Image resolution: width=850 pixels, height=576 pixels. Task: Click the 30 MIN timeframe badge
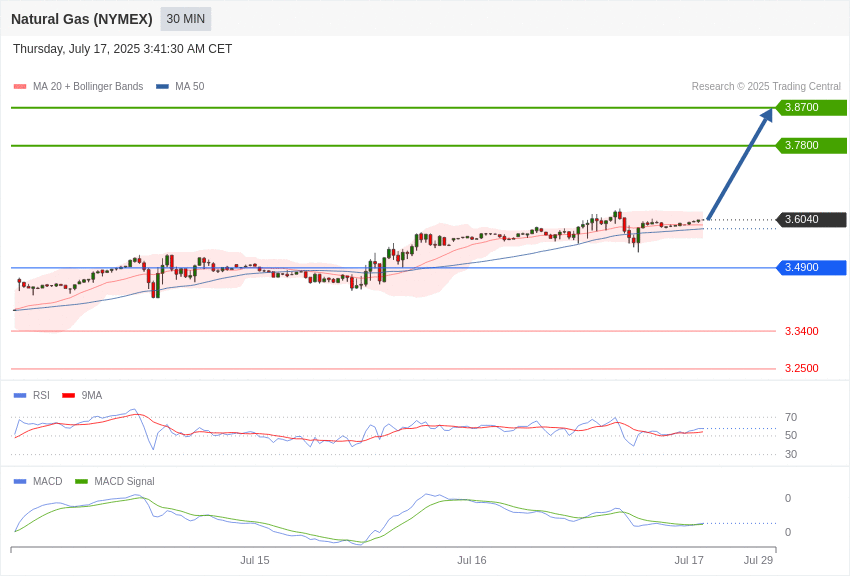185,19
